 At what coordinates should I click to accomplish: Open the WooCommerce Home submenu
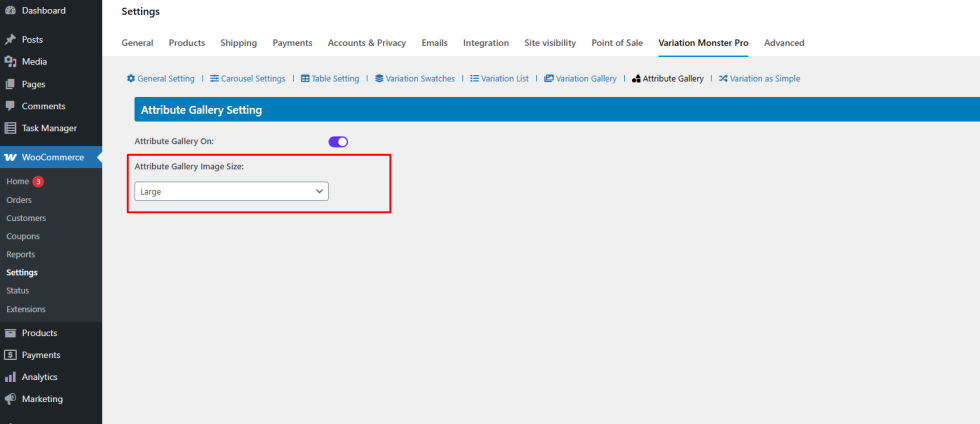point(18,181)
